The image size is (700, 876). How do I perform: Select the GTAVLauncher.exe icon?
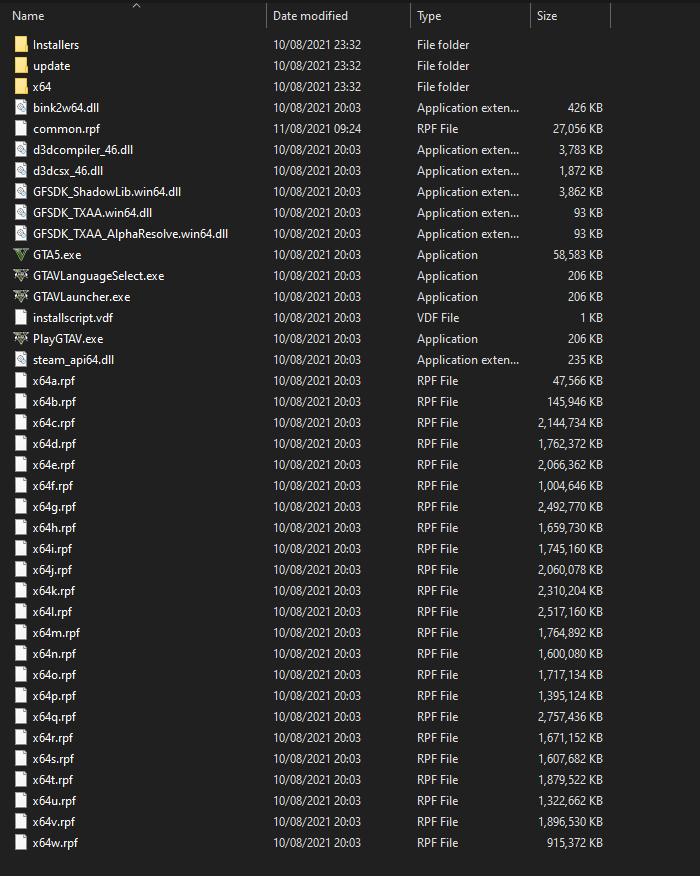(x=21, y=297)
